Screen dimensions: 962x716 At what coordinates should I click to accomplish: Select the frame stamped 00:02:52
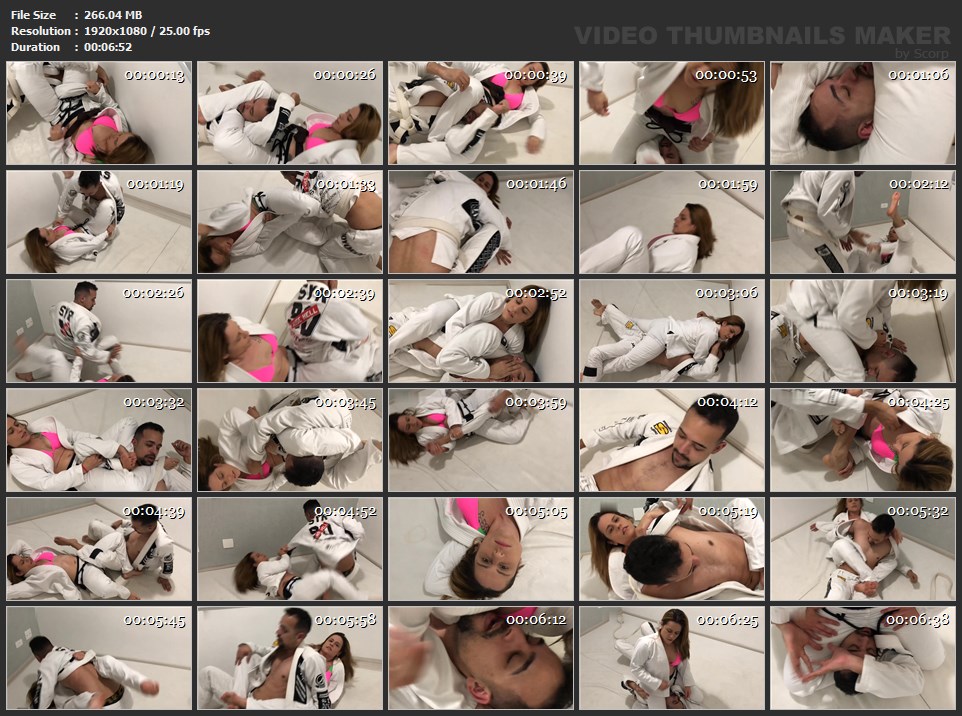(481, 331)
